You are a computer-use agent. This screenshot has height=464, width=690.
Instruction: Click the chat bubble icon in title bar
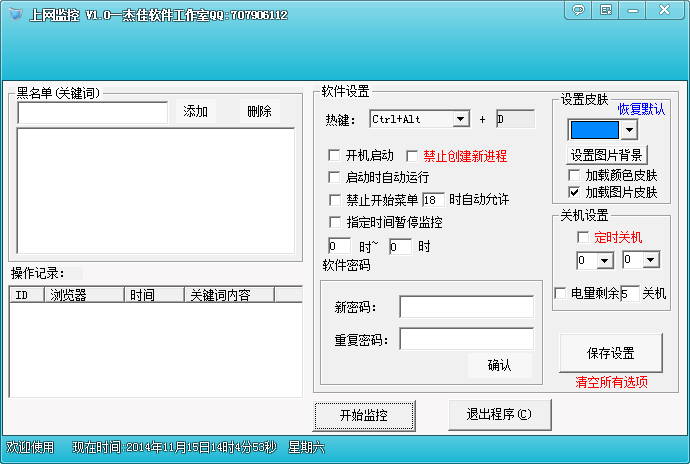pyautogui.click(x=578, y=10)
